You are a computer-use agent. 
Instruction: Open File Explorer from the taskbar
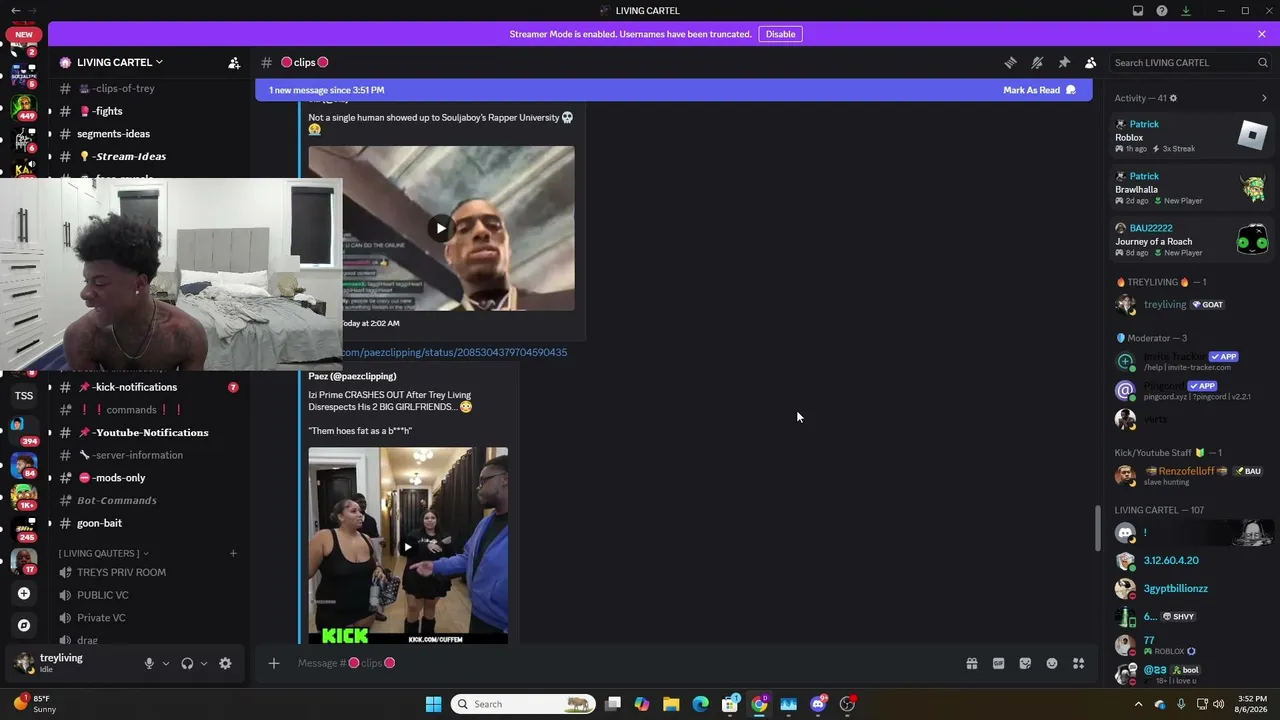click(671, 704)
